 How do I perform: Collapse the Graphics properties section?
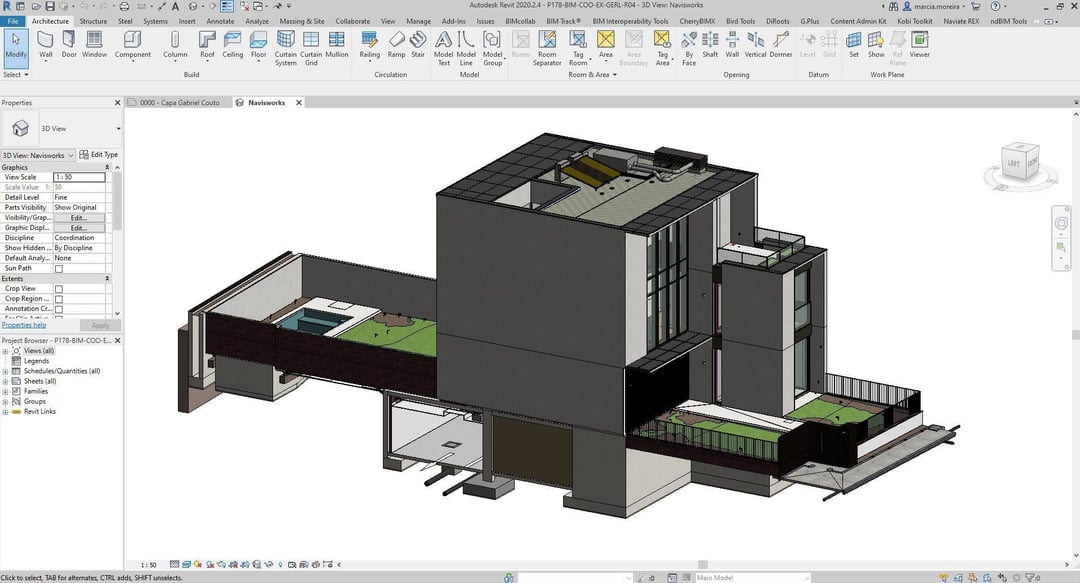pos(107,167)
